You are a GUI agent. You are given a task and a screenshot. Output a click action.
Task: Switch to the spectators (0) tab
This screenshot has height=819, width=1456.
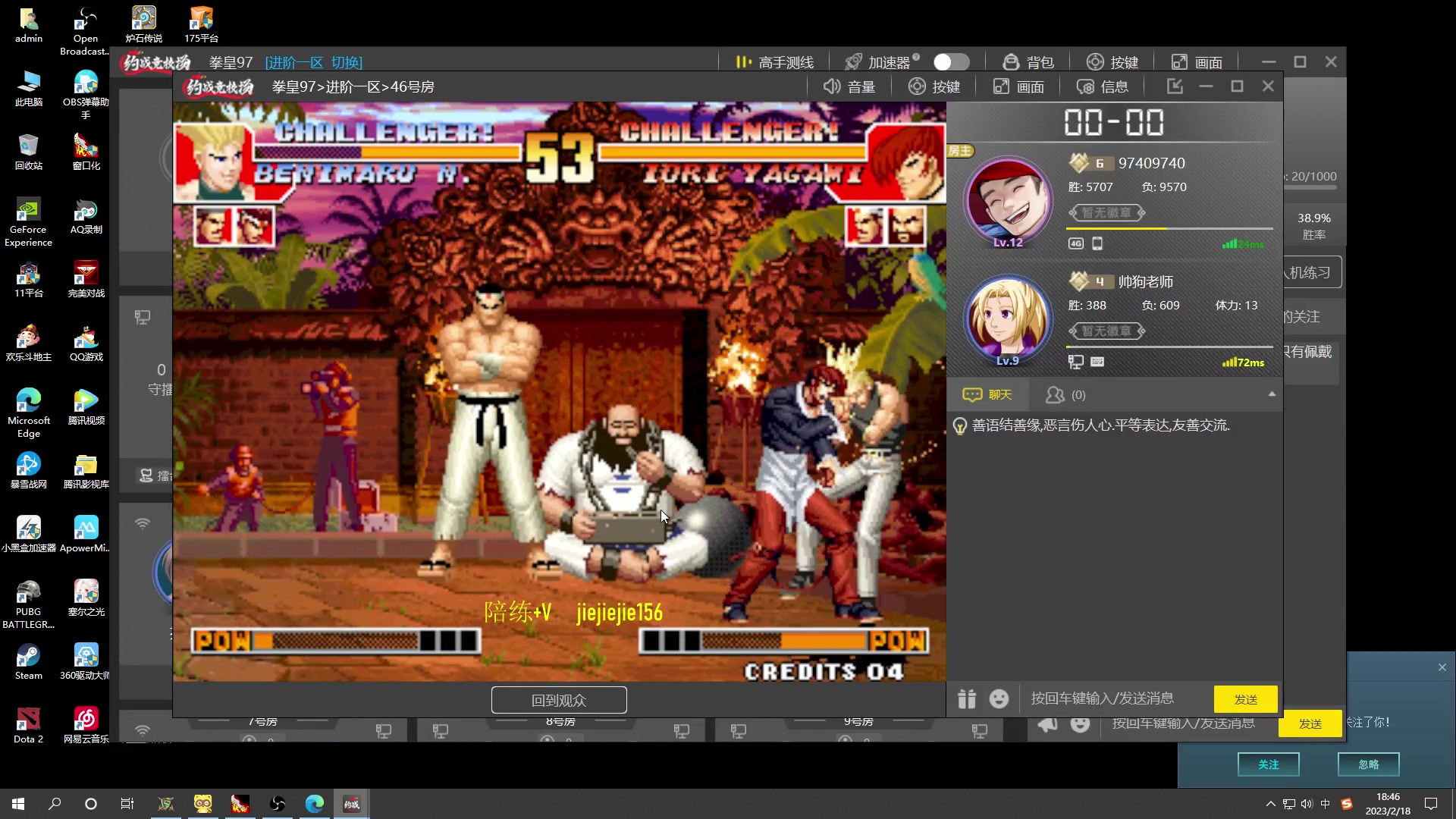point(1065,394)
